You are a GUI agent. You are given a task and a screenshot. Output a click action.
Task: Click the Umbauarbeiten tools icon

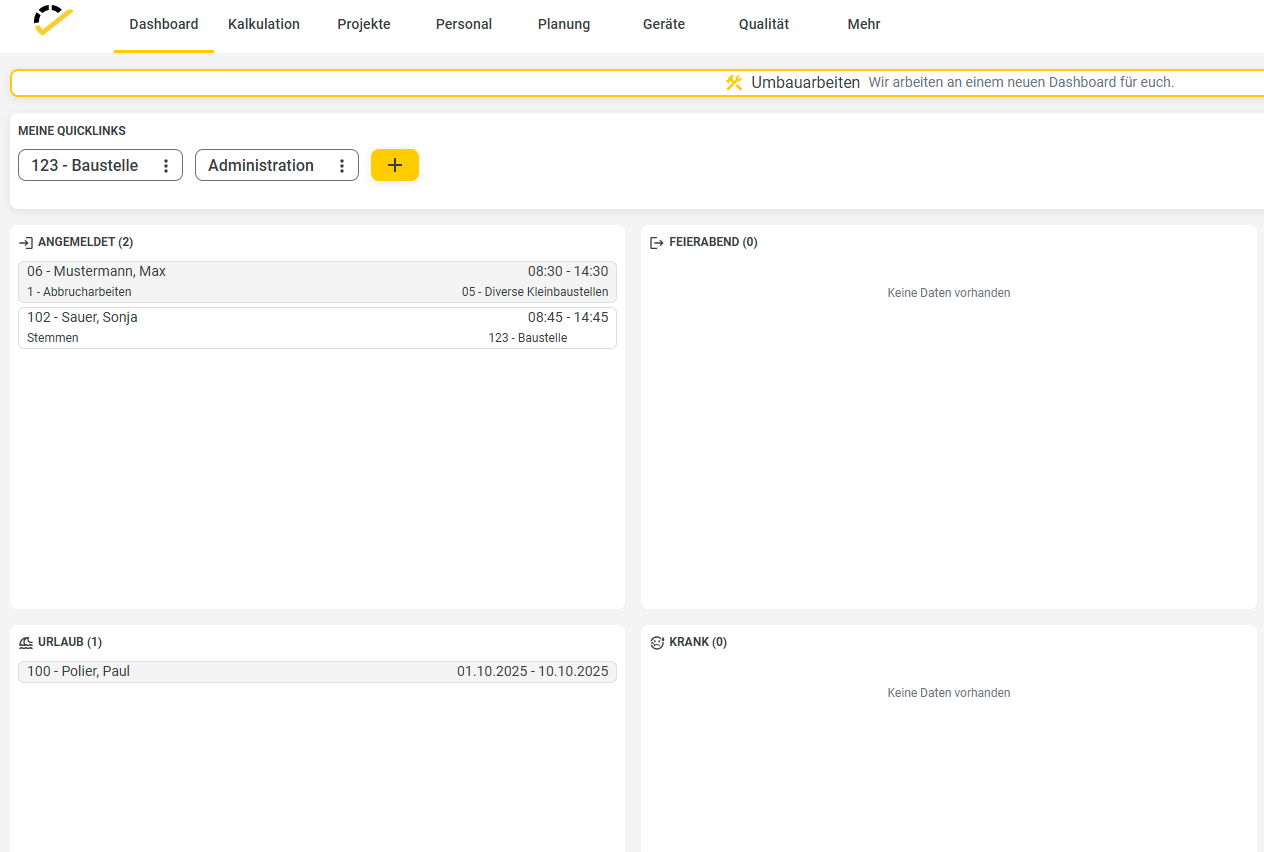click(x=734, y=82)
